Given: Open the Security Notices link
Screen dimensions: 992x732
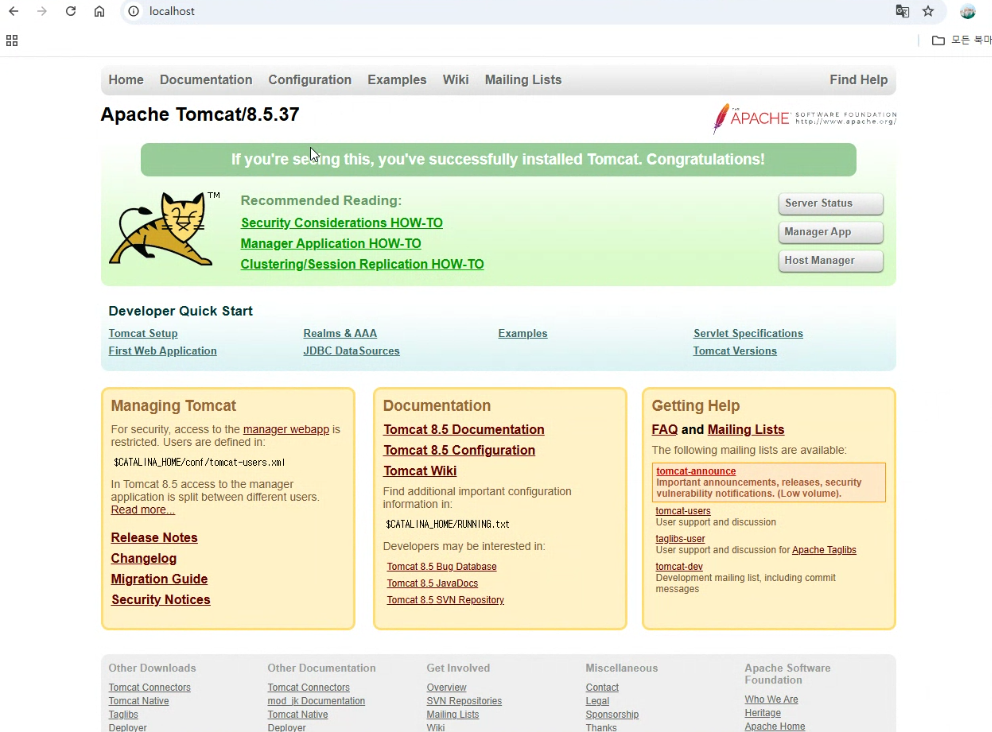Looking at the screenshot, I should [161, 600].
